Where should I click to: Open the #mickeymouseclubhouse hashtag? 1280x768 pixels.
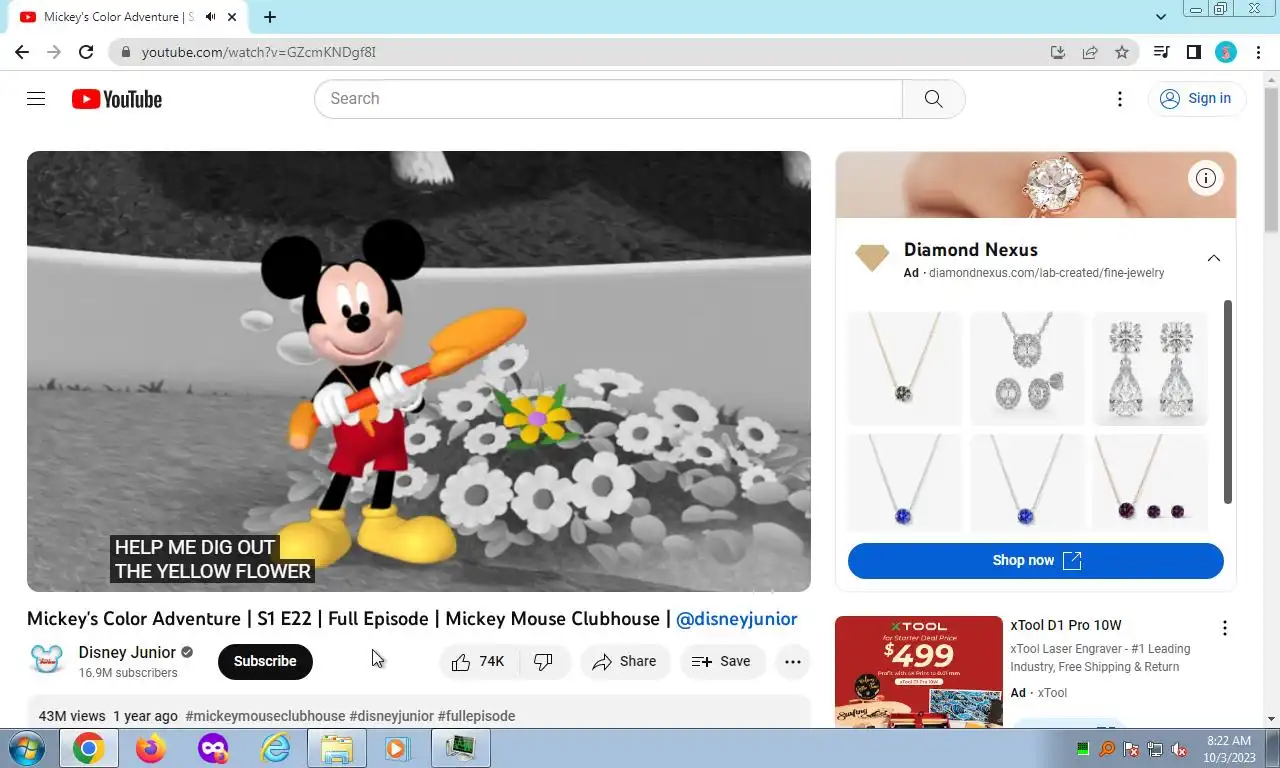[x=265, y=716]
